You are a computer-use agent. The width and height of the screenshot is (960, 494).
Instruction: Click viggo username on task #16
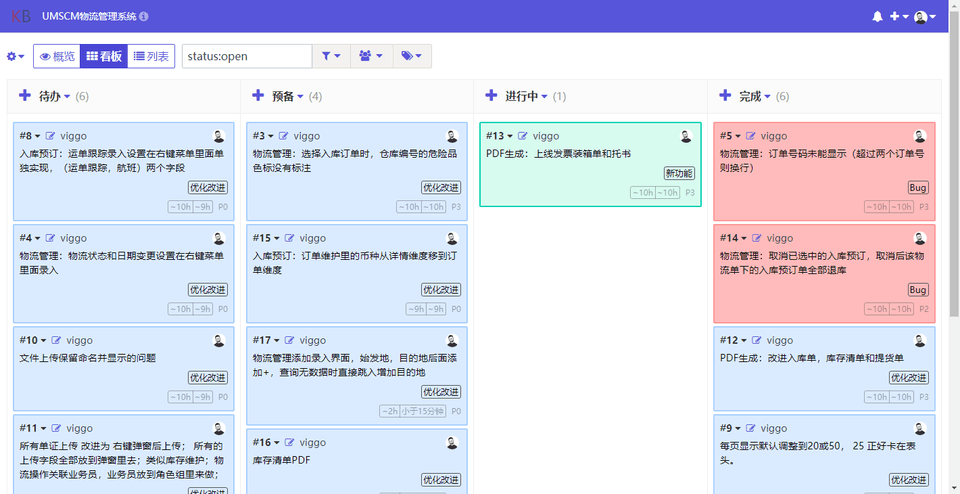(x=313, y=443)
